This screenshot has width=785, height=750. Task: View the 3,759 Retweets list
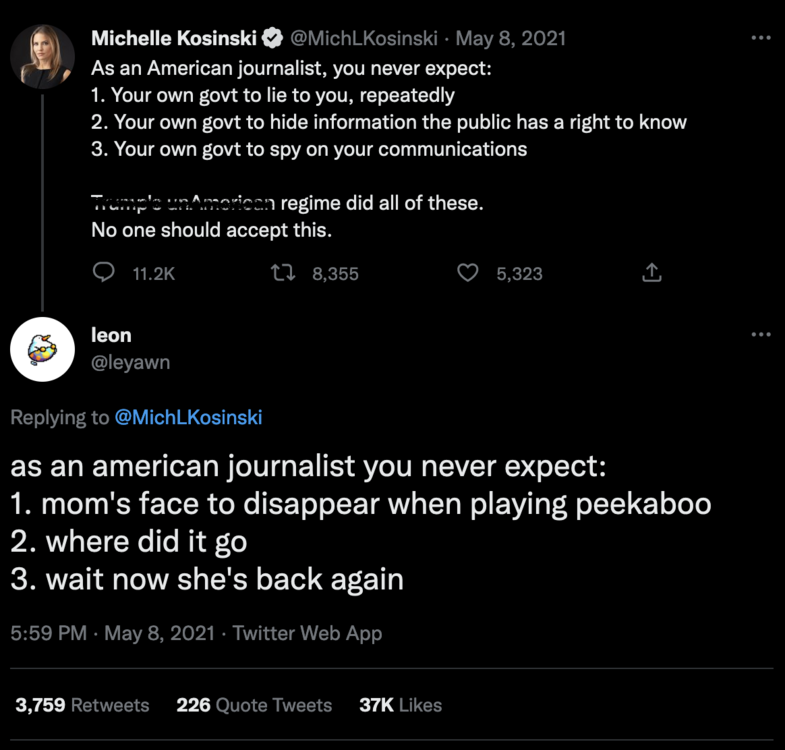coord(82,705)
